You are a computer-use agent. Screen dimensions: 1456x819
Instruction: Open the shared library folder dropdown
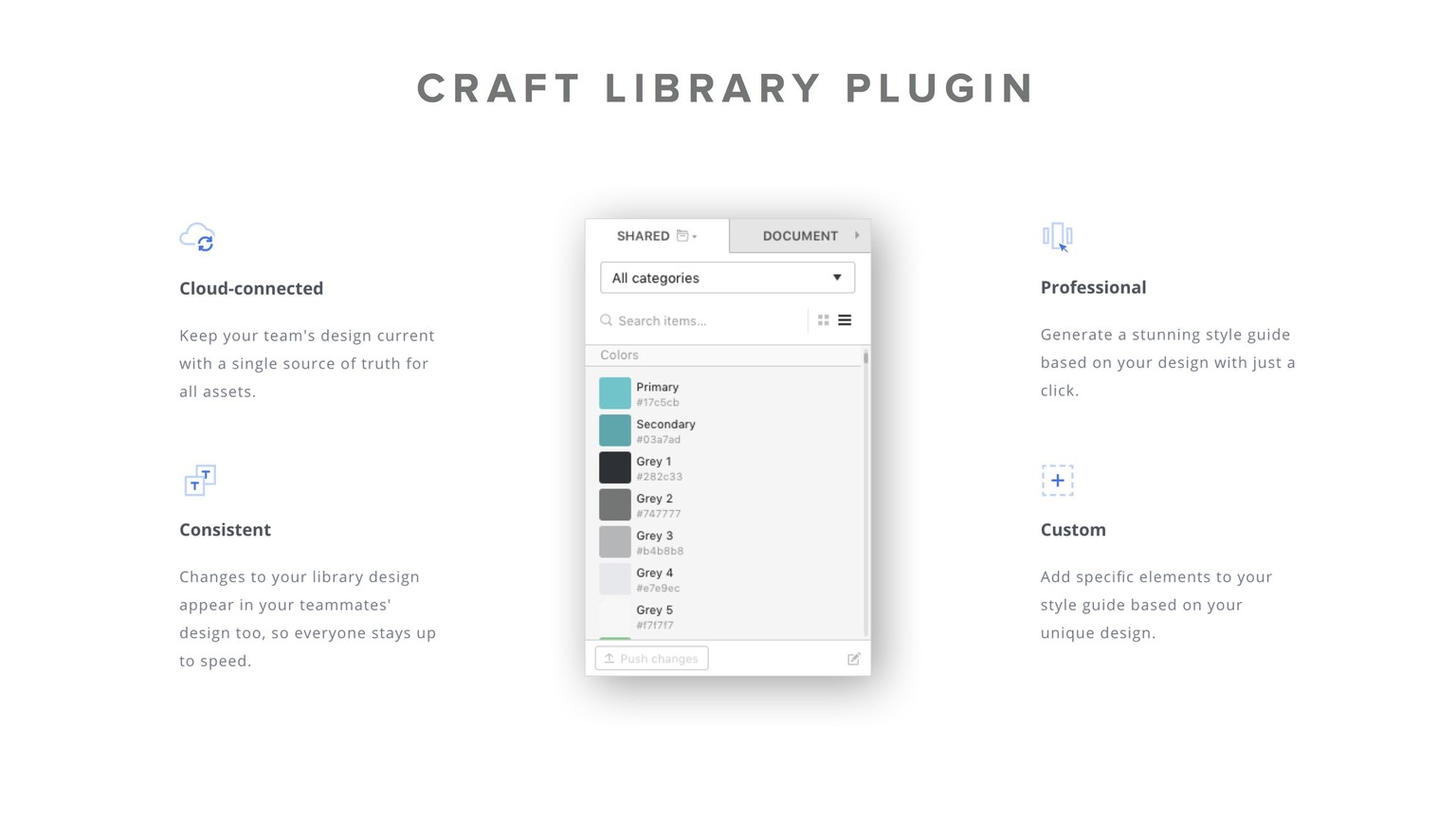[x=687, y=236]
